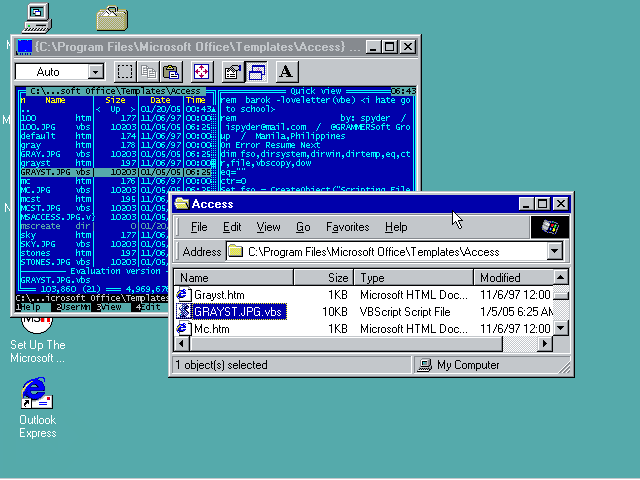Toggle Full screen icon in DOS toolbar
The height and width of the screenshot is (480, 640).
click(201, 72)
